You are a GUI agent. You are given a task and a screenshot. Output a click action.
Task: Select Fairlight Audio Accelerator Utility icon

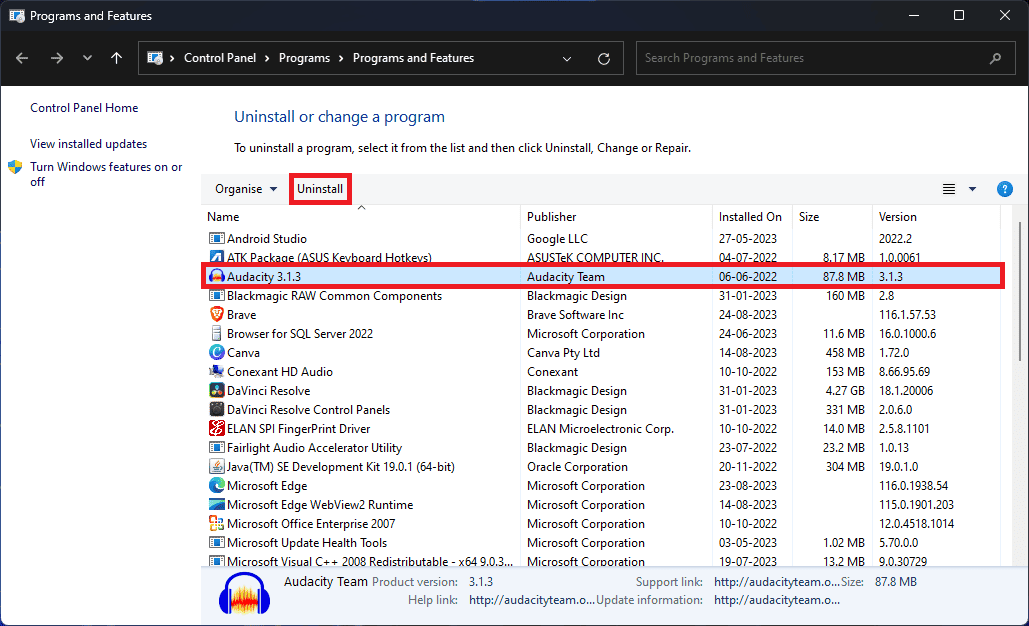click(x=217, y=448)
